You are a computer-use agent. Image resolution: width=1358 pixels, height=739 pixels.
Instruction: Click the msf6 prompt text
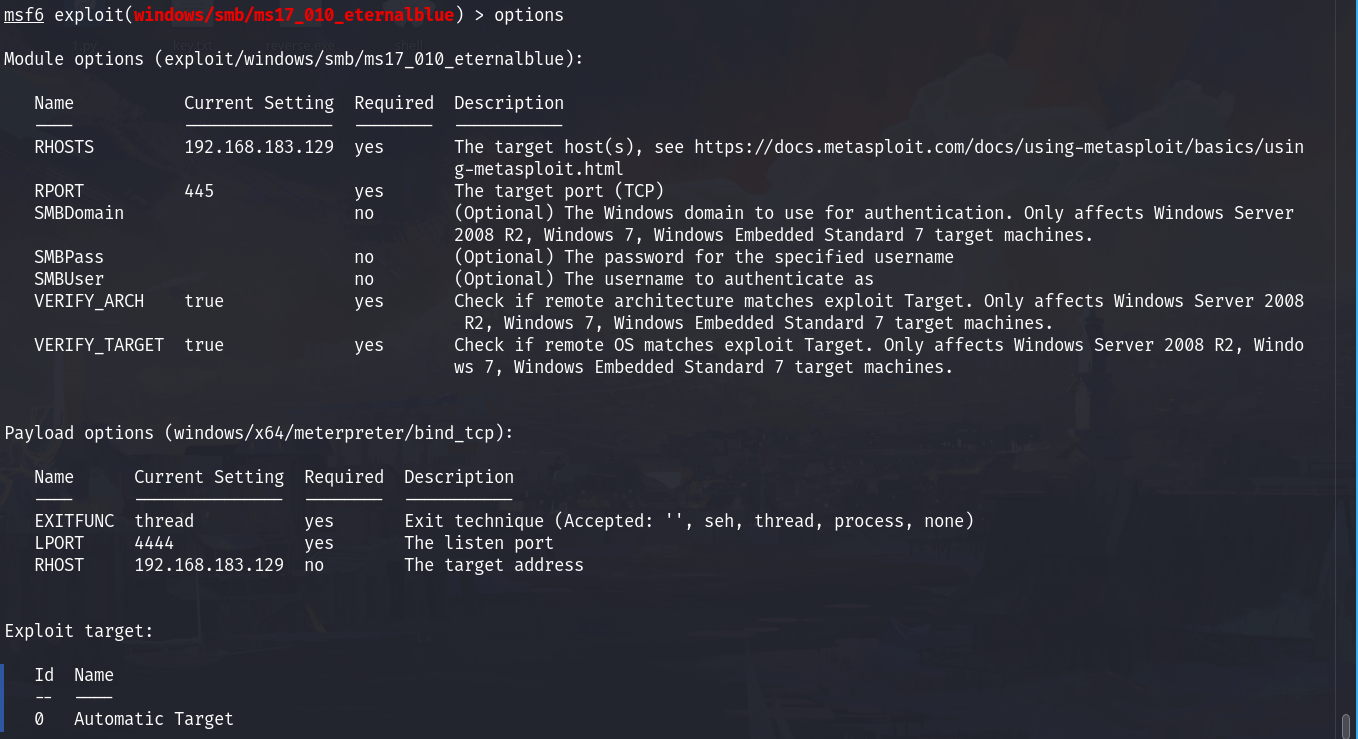(x=24, y=15)
